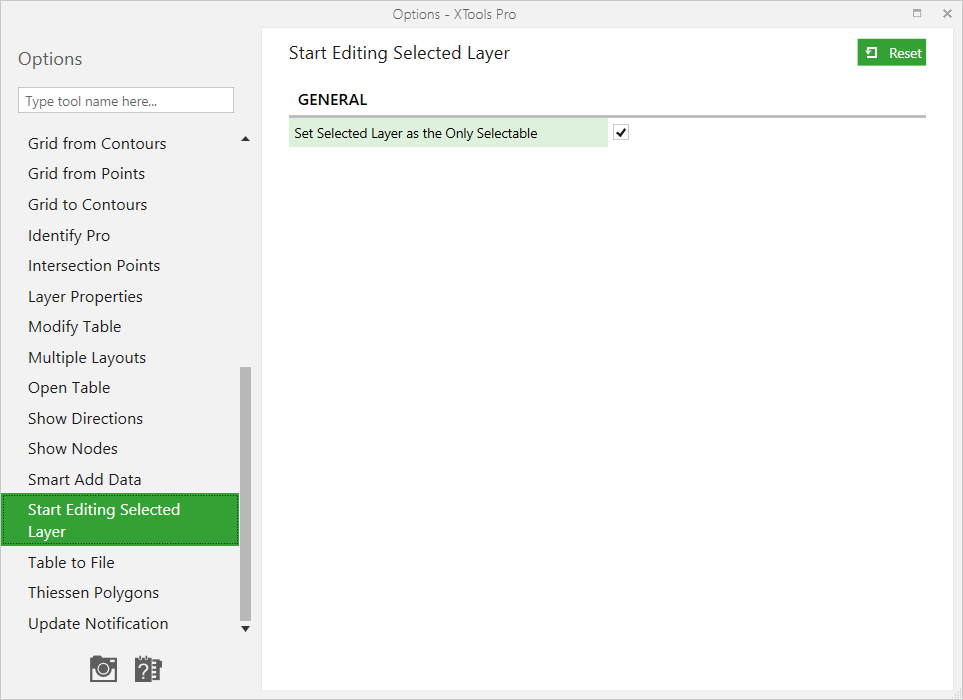Select Open Table in the list
The width and height of the screenshot is (963, 700).
[69, 388]
